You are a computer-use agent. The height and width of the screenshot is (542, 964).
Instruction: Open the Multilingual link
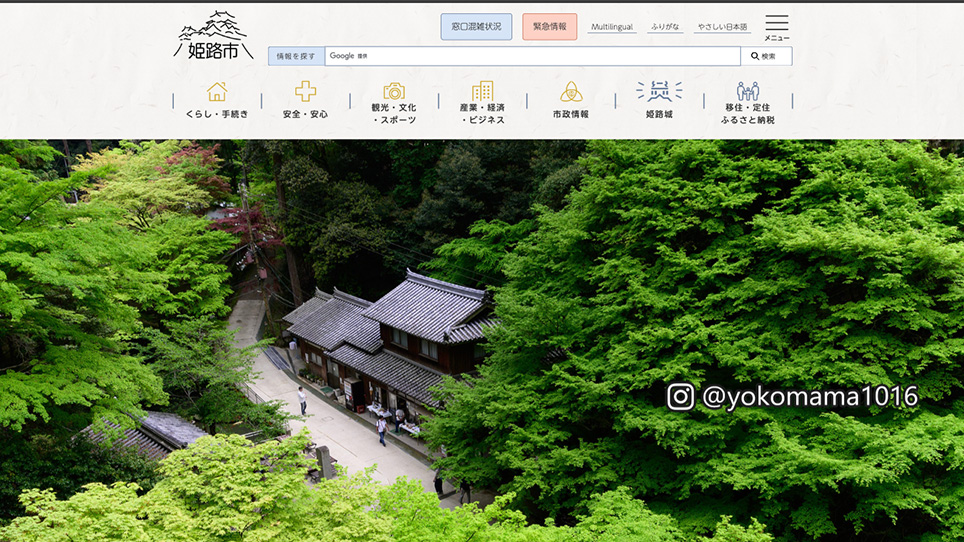point(612,27)
